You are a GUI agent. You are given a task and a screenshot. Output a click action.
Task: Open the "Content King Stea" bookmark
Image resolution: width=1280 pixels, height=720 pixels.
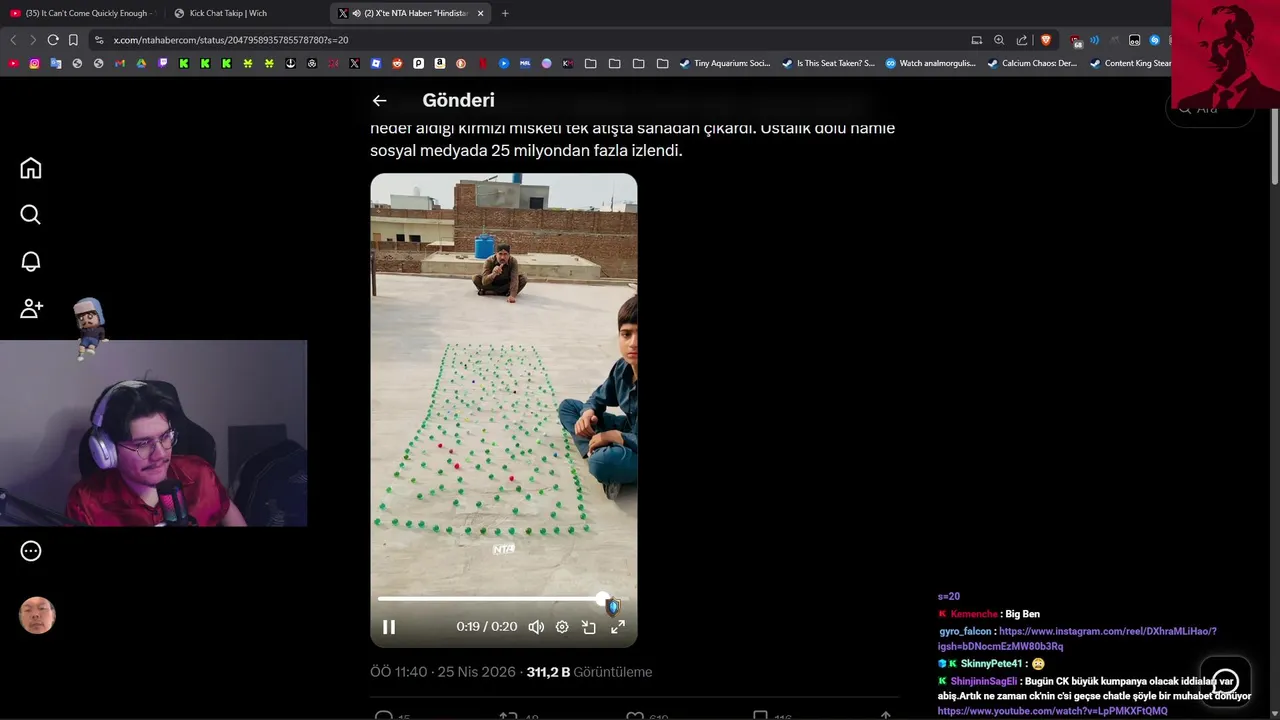pos(1130,63)
